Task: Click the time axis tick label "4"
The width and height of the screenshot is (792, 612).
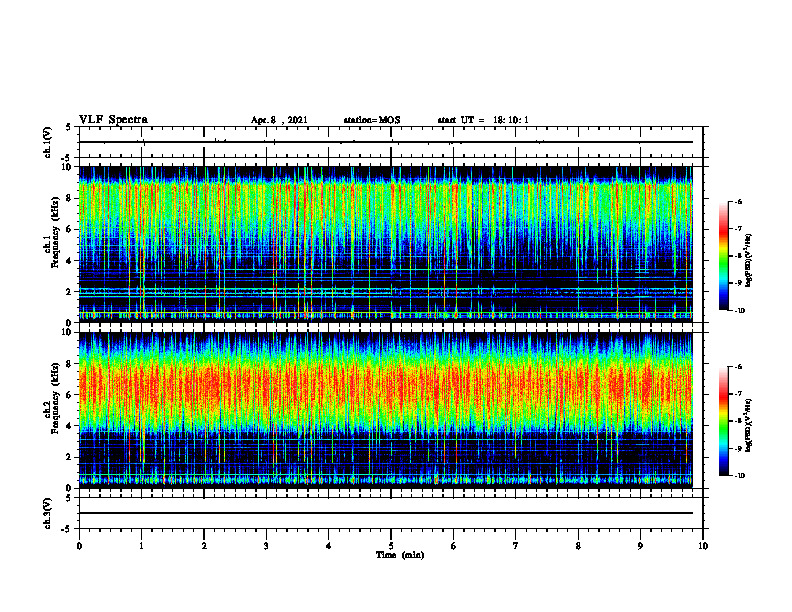Action: [328, 546]
